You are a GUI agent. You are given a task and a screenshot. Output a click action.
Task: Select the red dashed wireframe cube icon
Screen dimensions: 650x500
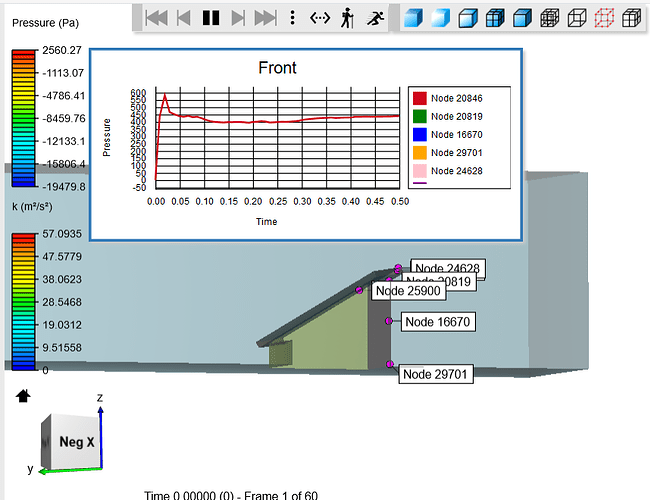point(604,17)
